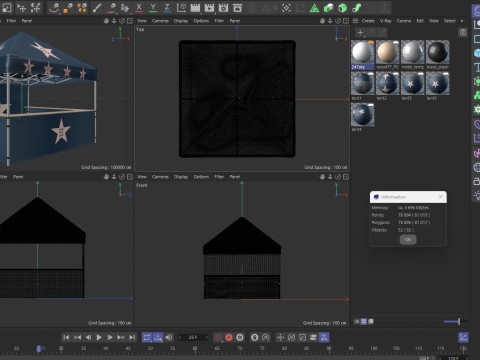Open the Corona menu in material manager
The image size is (480, 360).
404,21
